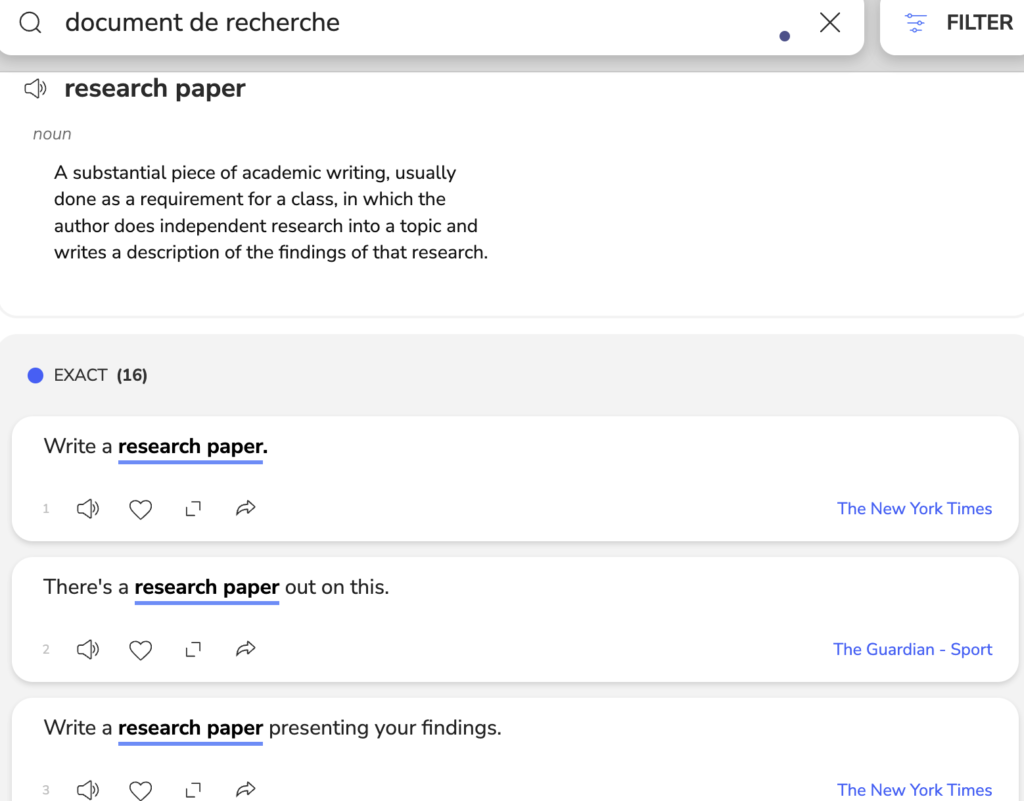Share the first example sentence
The height and width of the screenshot is (801, 1024).
[x=245, y=509]
